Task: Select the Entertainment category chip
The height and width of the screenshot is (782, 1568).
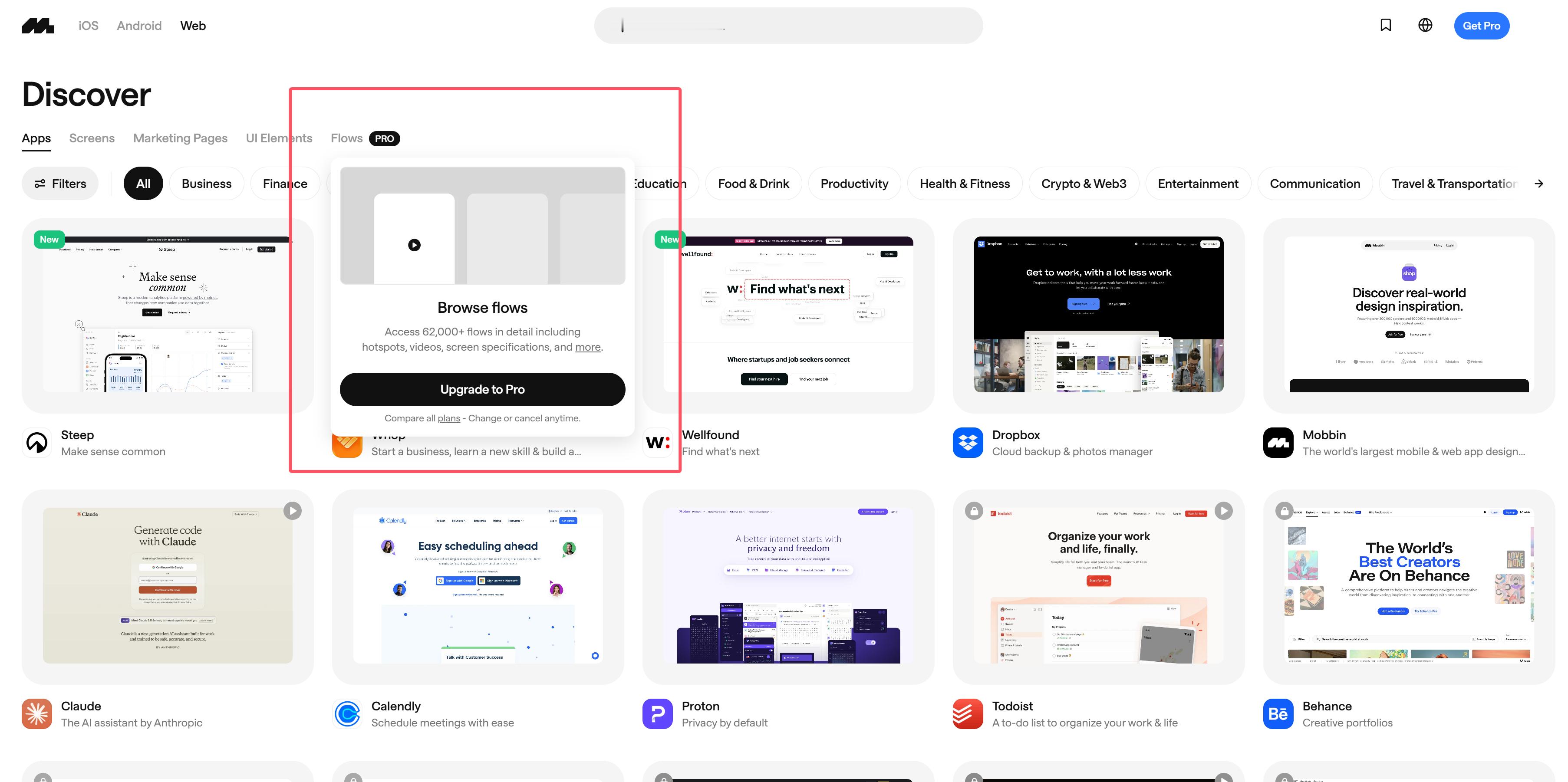Action: (1198, 183)
